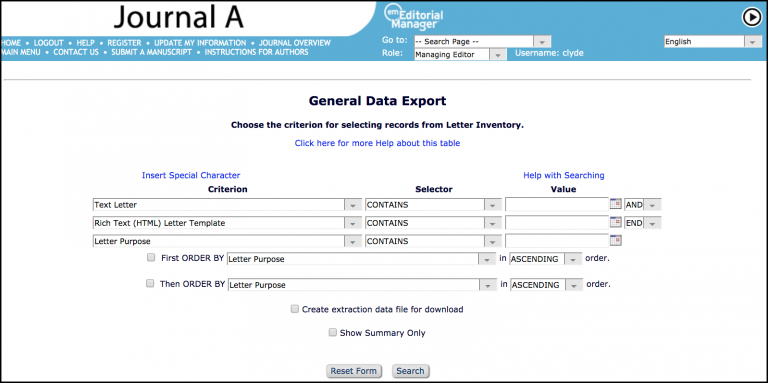Viewport: 768px width, 383px height.
Task: Open the Rich Text (HTML) Letter Template dropdown
Action: (227, 223)
